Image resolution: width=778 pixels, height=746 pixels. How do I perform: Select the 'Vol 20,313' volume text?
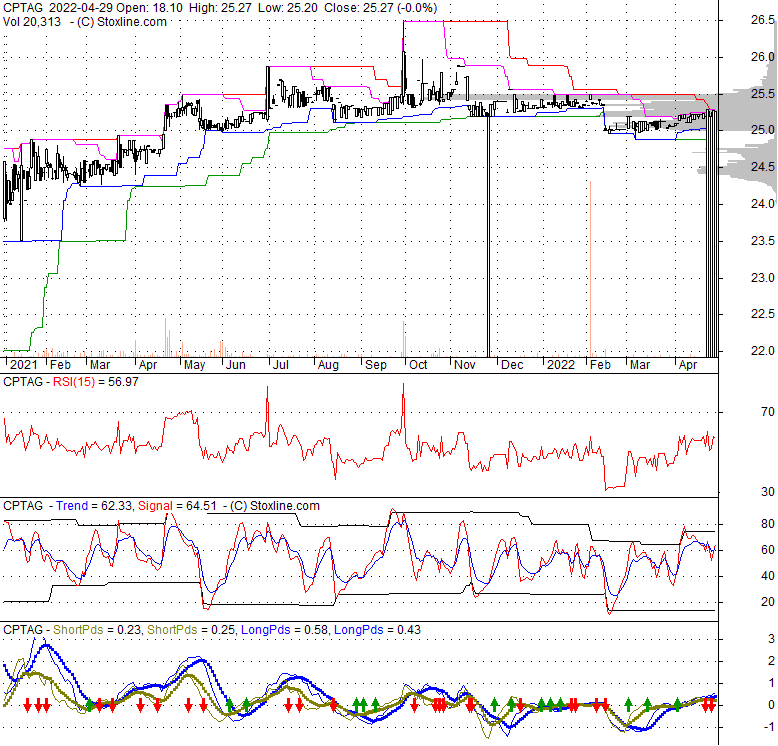click(x=32, y=22)
